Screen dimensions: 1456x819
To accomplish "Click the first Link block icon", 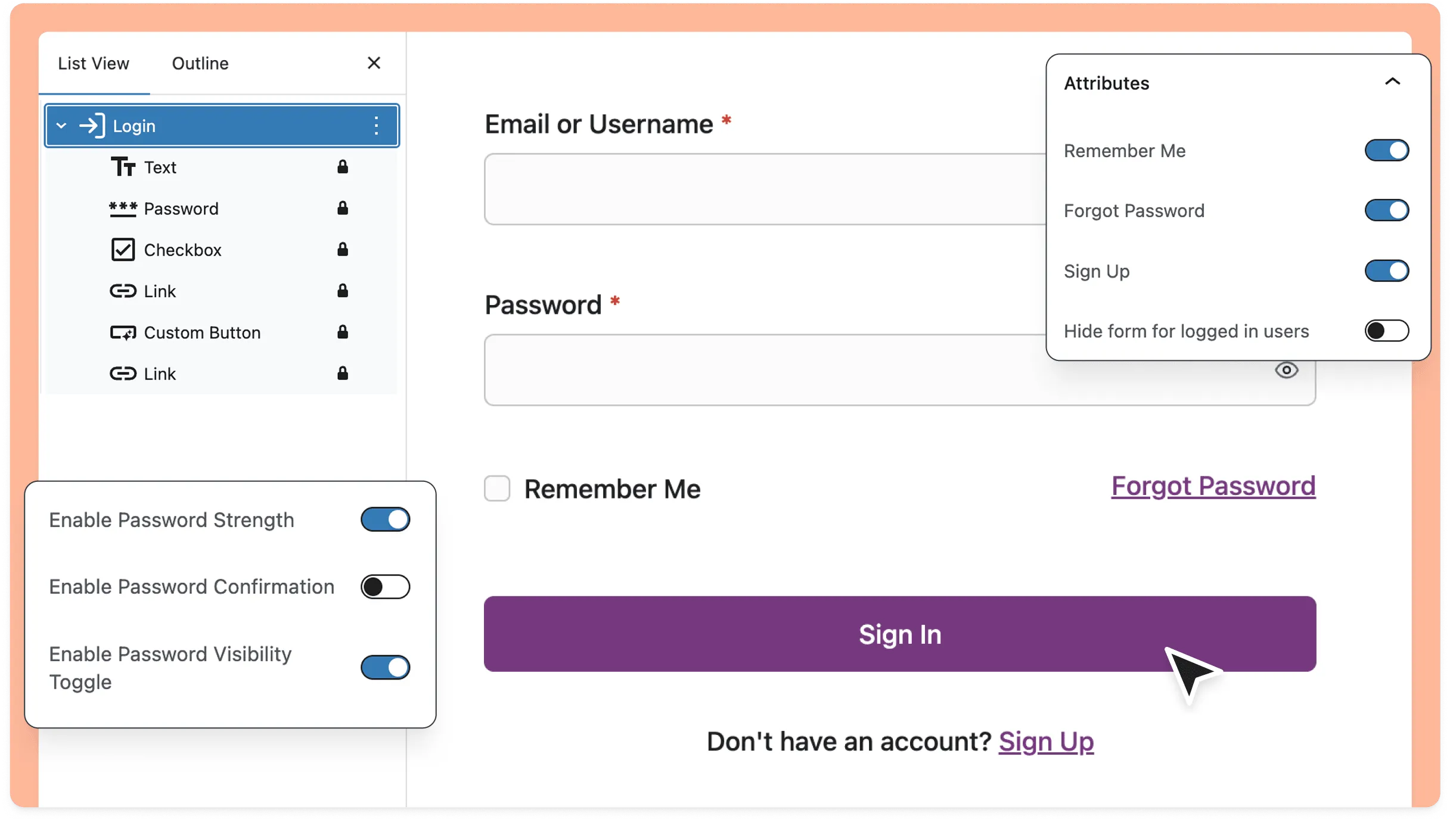I will [x=123, y=291].
